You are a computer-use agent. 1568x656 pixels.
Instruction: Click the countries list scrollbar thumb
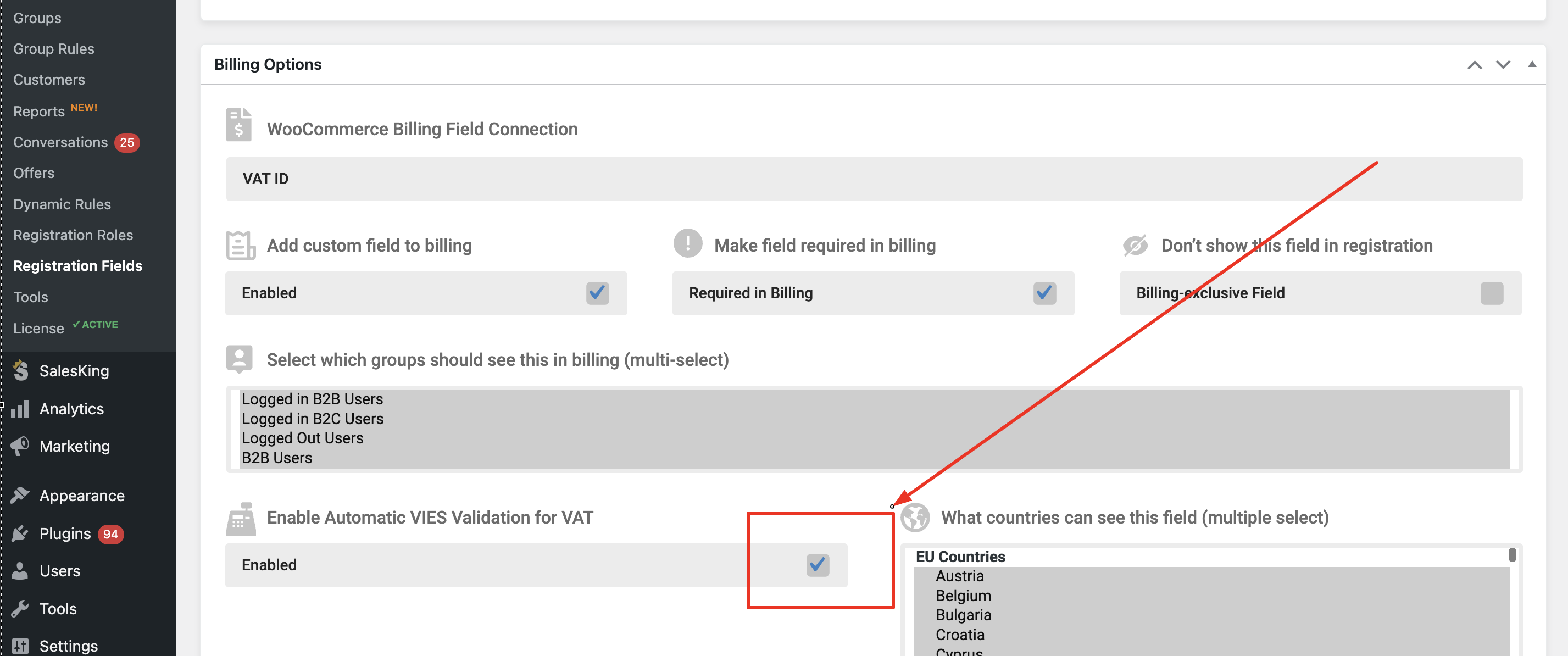tap(1512, 555)
